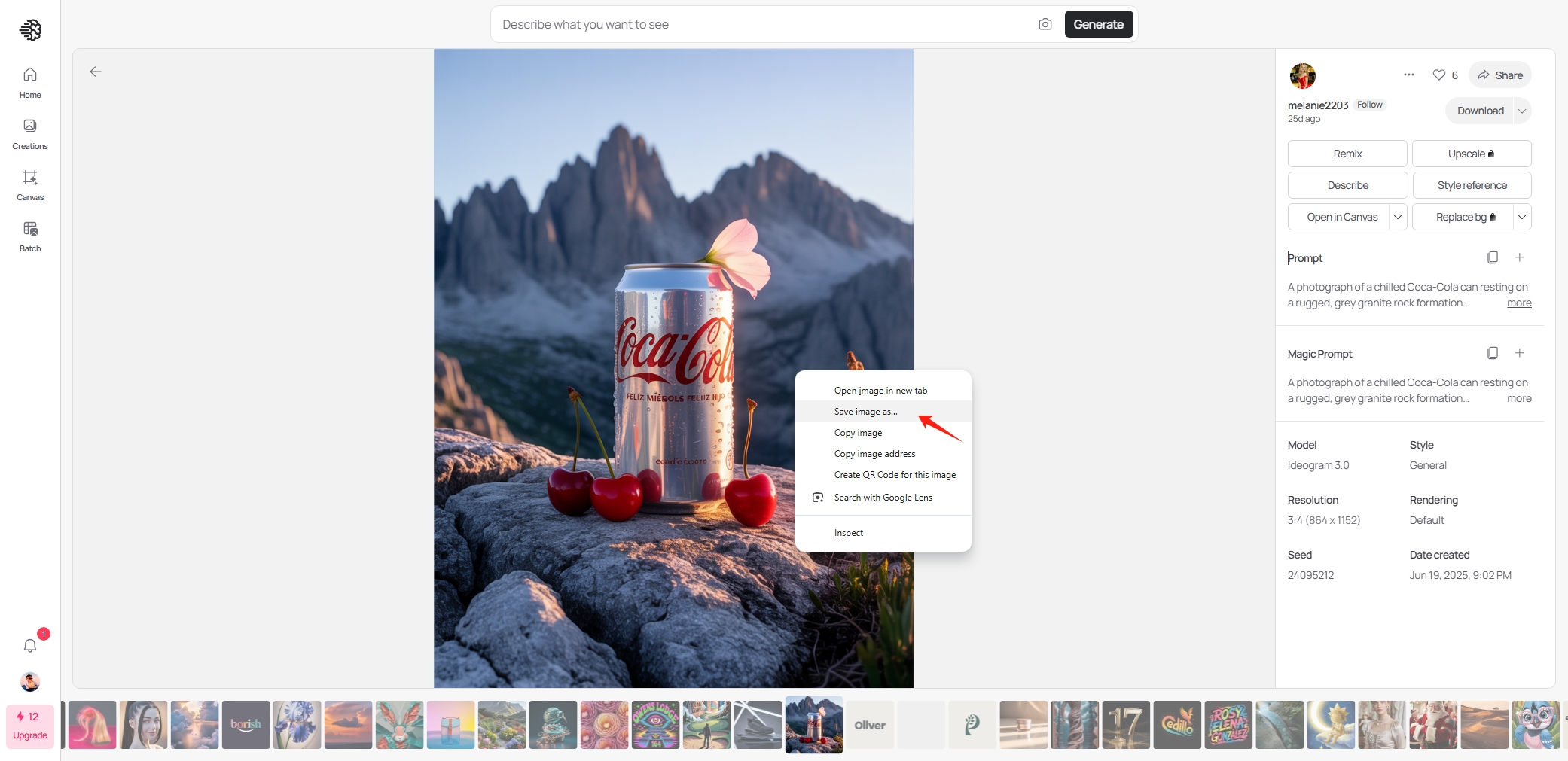Open notifications bell
This screenshot has height=761, width=1568.
tap(30, 645)
